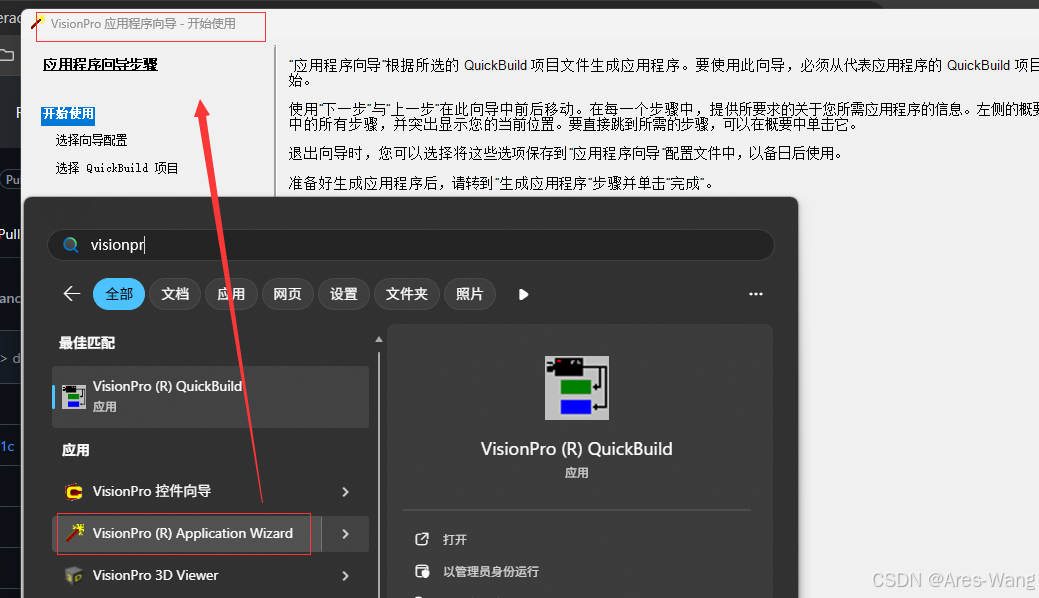Select the 网页 filter tab
1039x598 pixels.
point(288,294)
